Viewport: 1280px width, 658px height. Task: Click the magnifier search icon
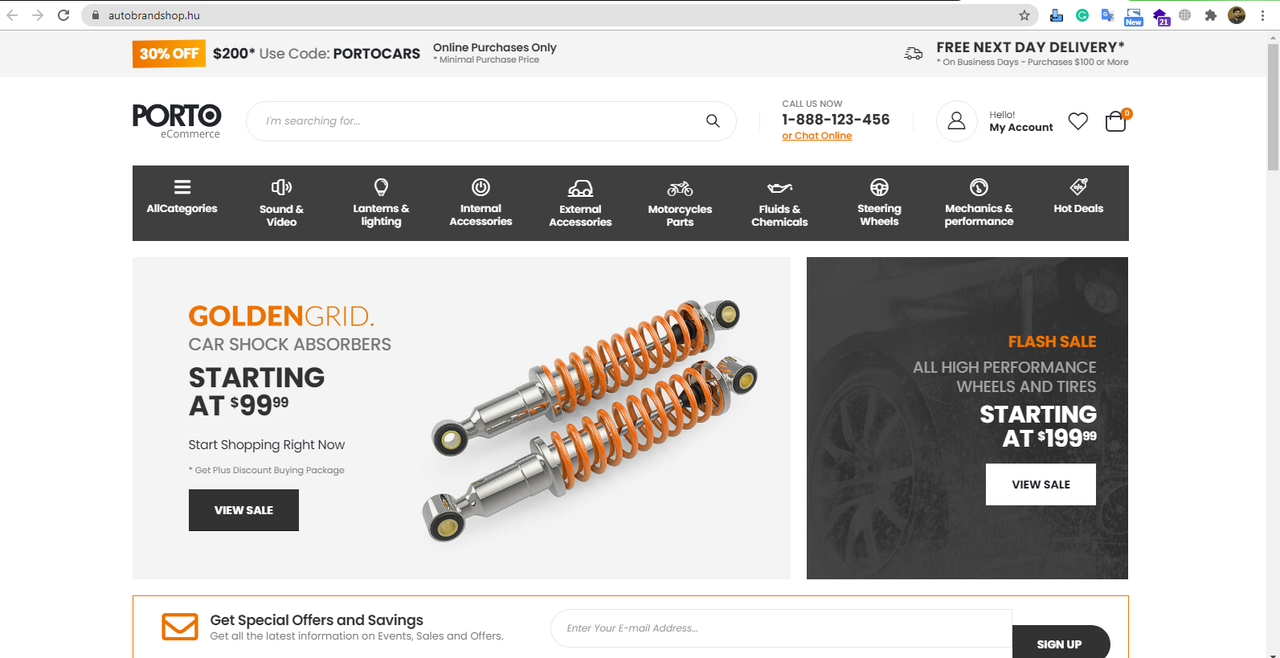[x=713, y=121]
